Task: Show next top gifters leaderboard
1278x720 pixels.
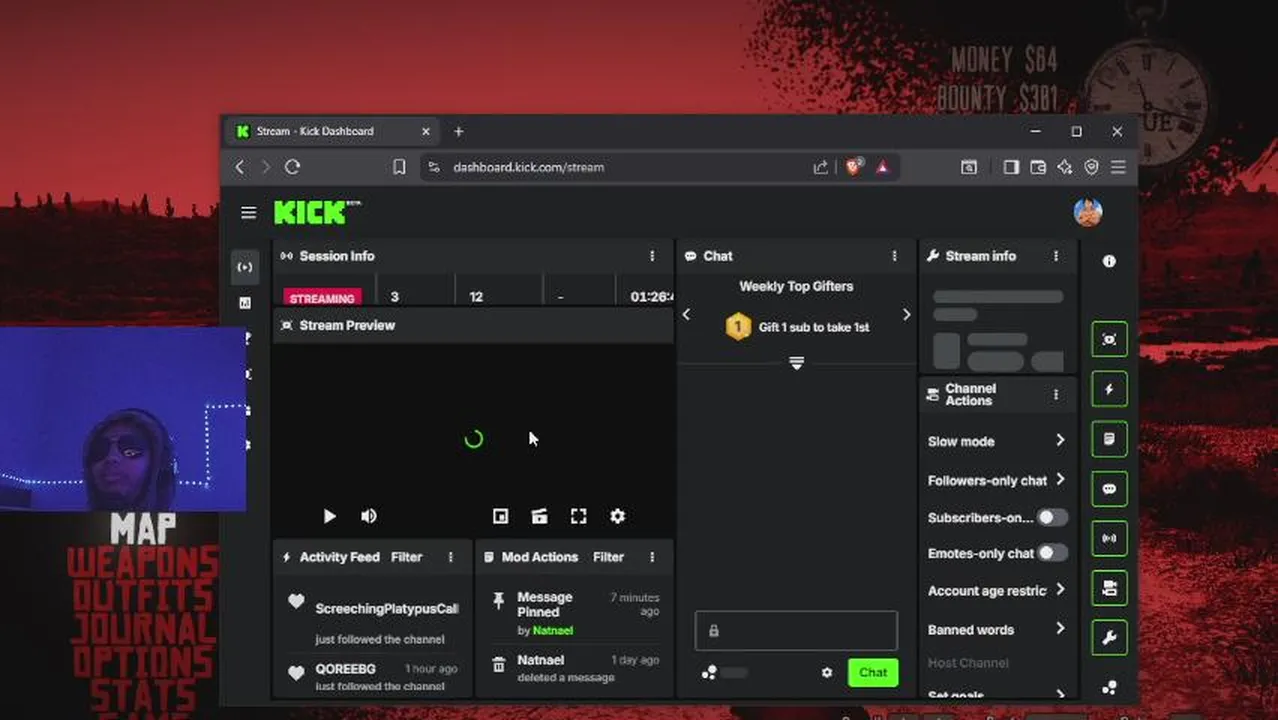Action: (906, 314)
